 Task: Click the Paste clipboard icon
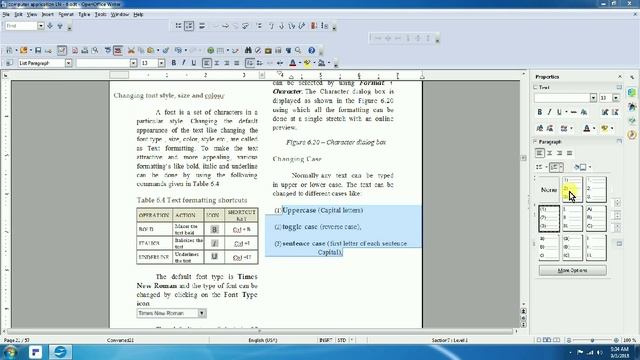(x=151, y=50)
